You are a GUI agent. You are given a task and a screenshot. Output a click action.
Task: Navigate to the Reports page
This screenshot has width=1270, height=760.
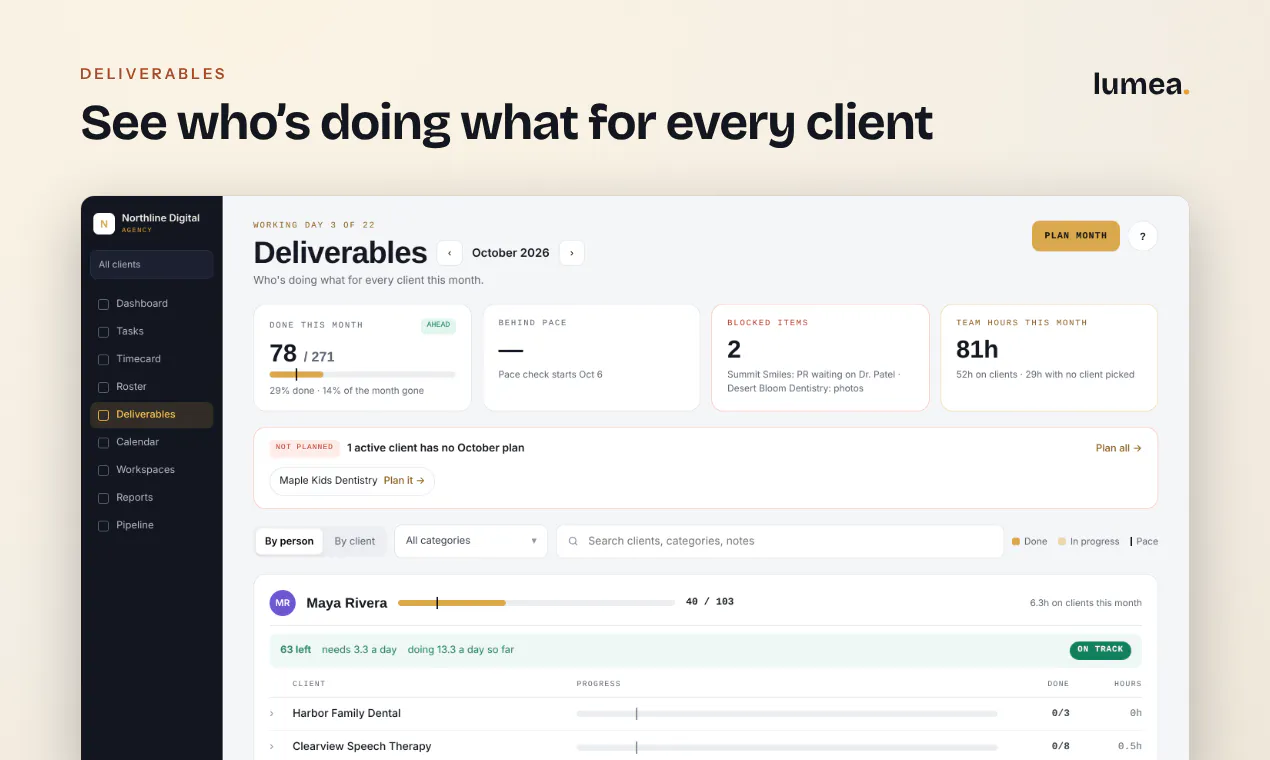click(151, 498)
